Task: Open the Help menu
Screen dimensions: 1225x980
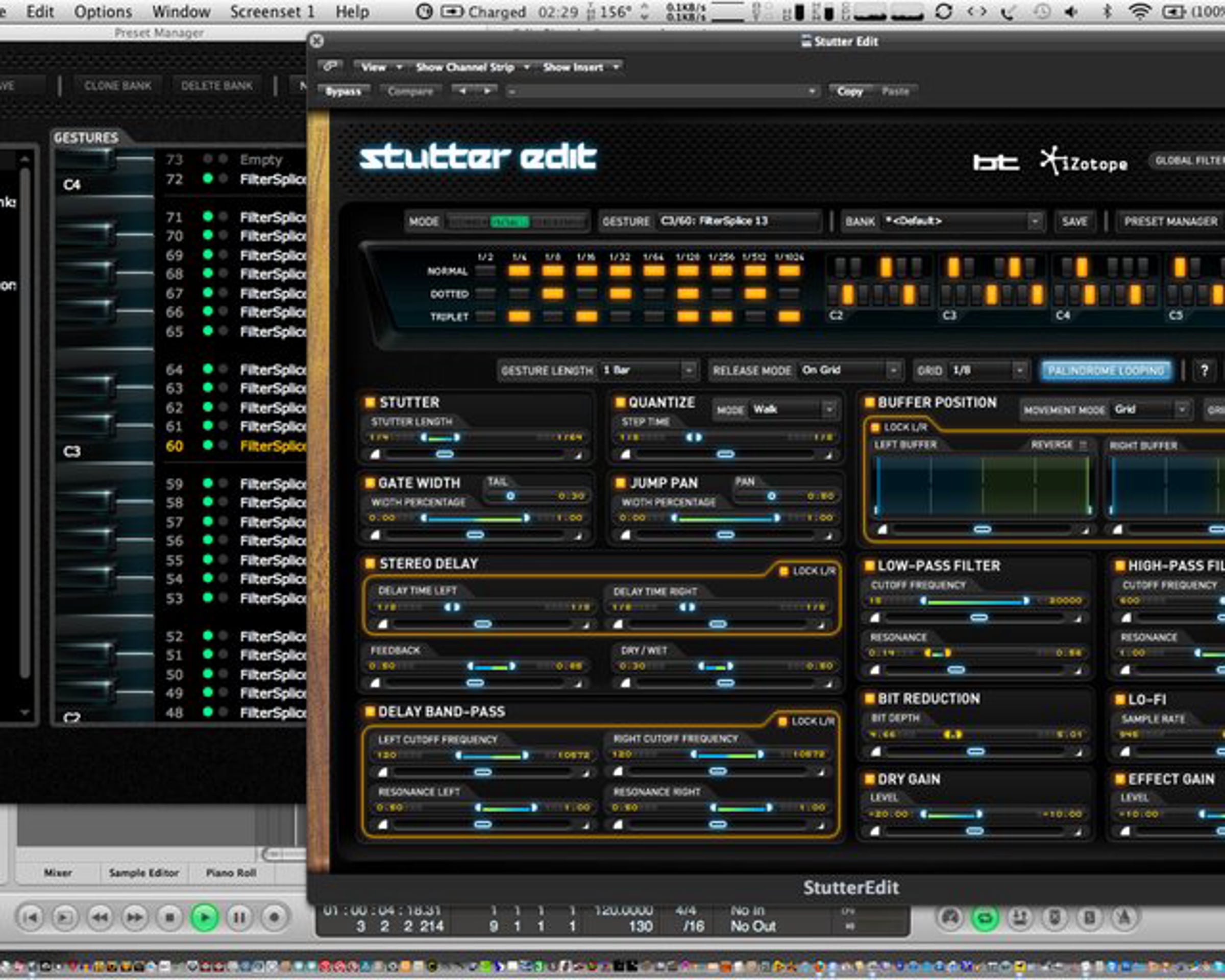Action: 352,11
